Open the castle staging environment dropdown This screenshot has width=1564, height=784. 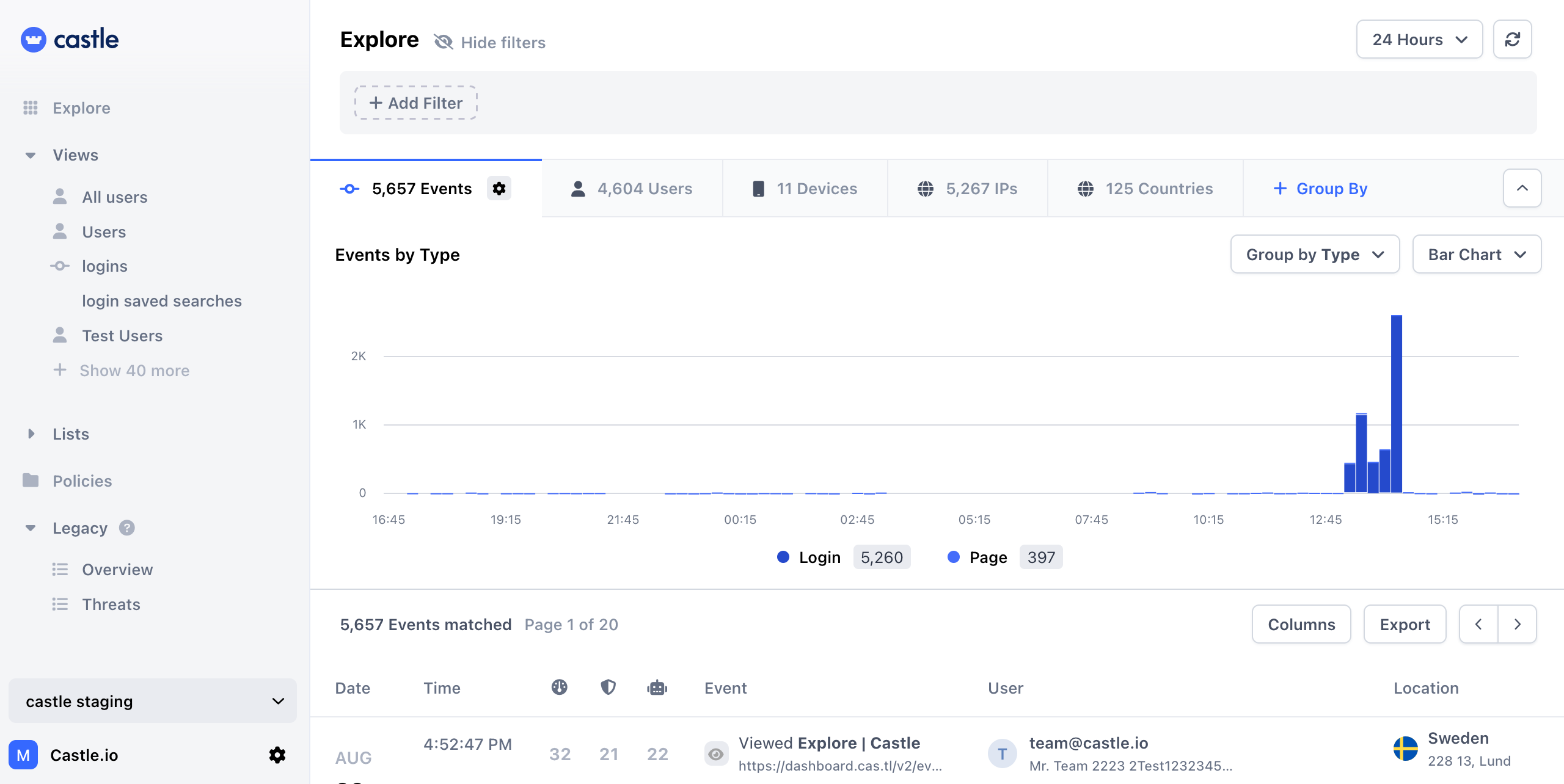(152, 700)
